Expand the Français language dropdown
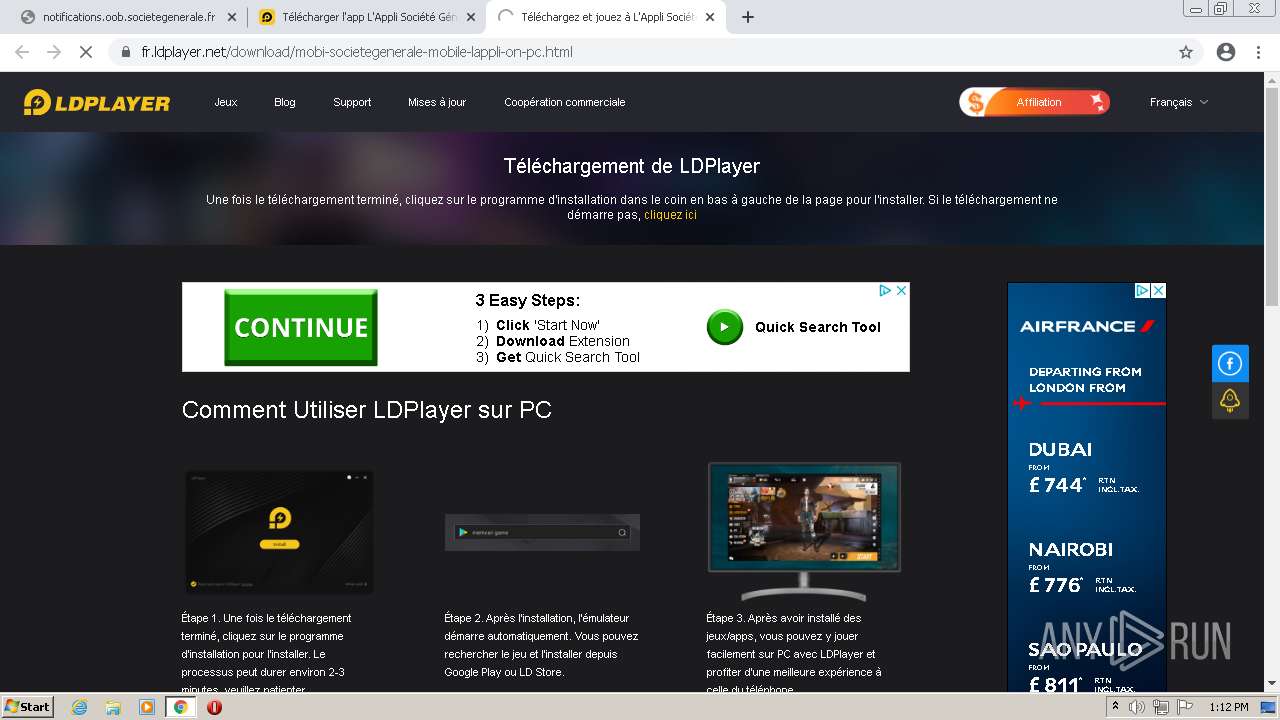This screenshot has height=720, width=1280. (x=1179, y=102)
